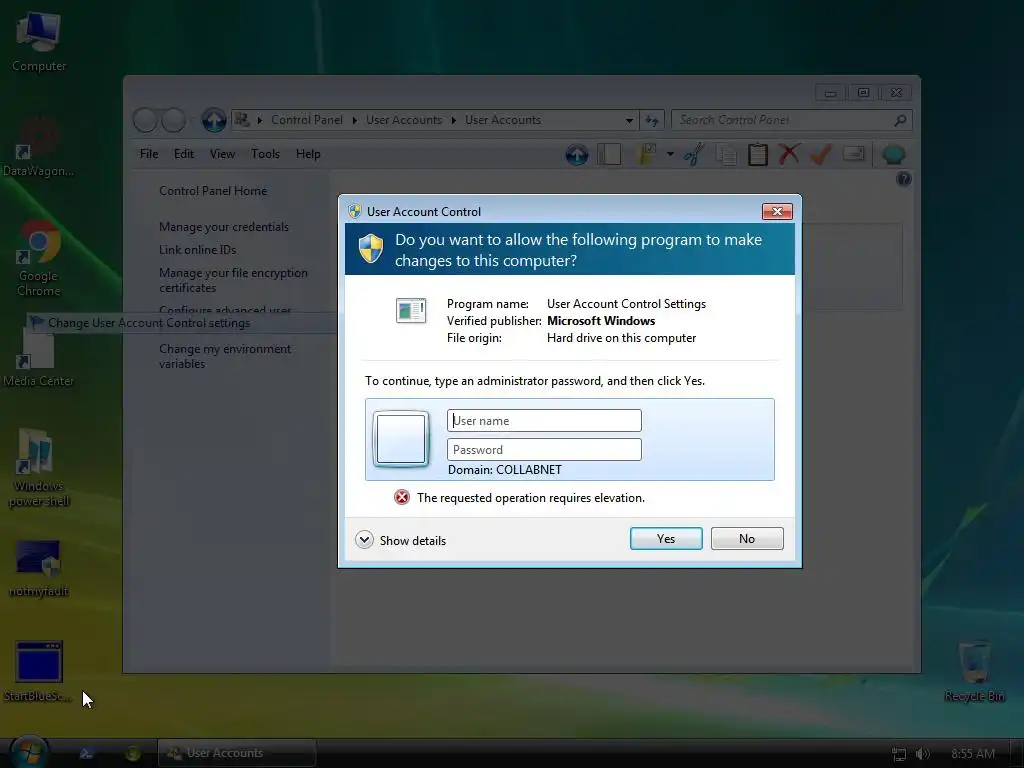Image resolution: width=1024 pixels, height=768 pixels.
Task: Open the View menu in User Accounts window
Action: tap(222, 154)
